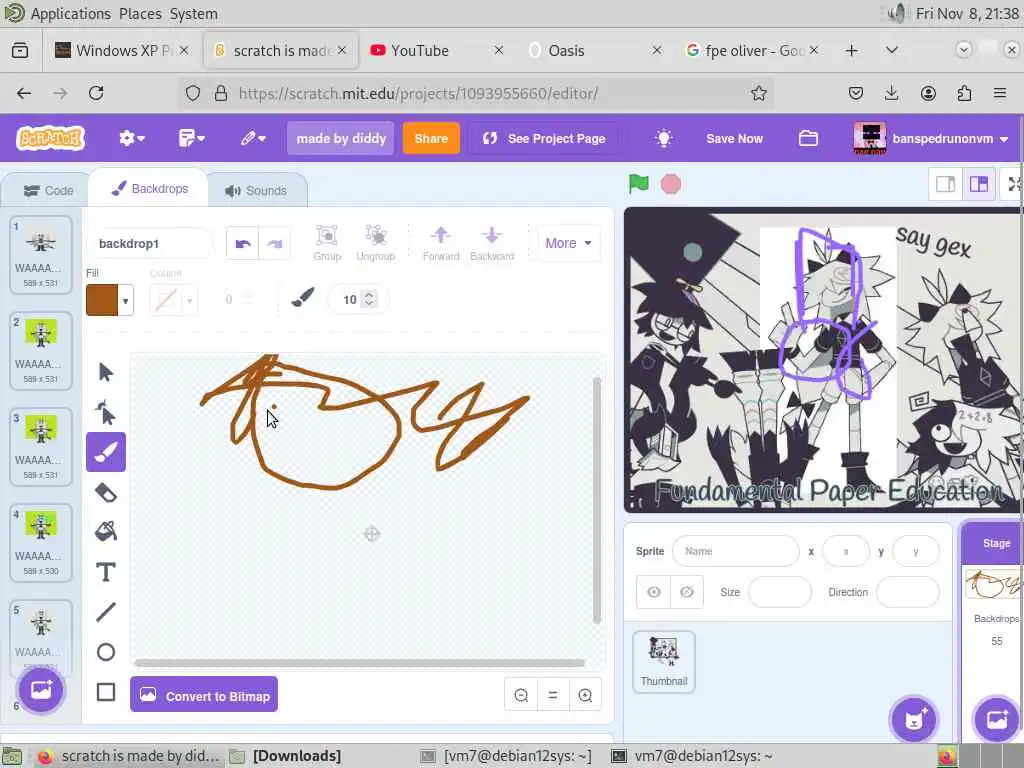Switch to small stage layout
1024x768 pixels.
(x=945, y=184)
